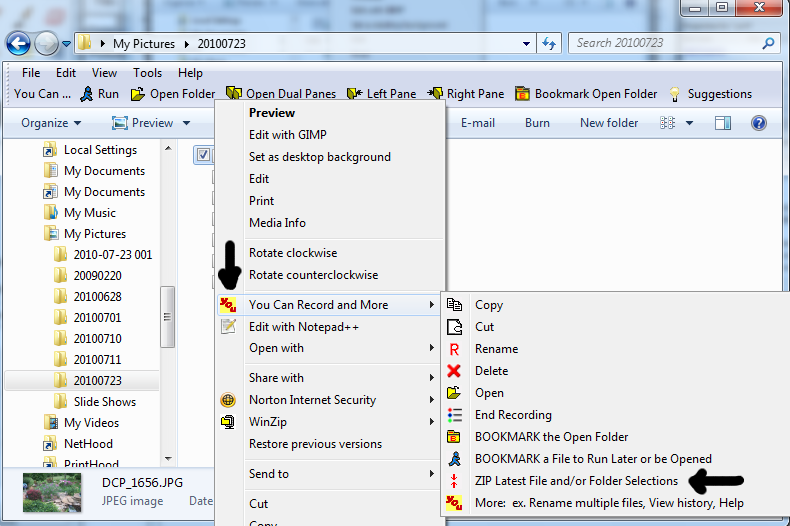Viewport: 790px width, 526px height.
Task: Select ZIP Latest File and/or Folder Selections
Action: (x=575, y=481)
